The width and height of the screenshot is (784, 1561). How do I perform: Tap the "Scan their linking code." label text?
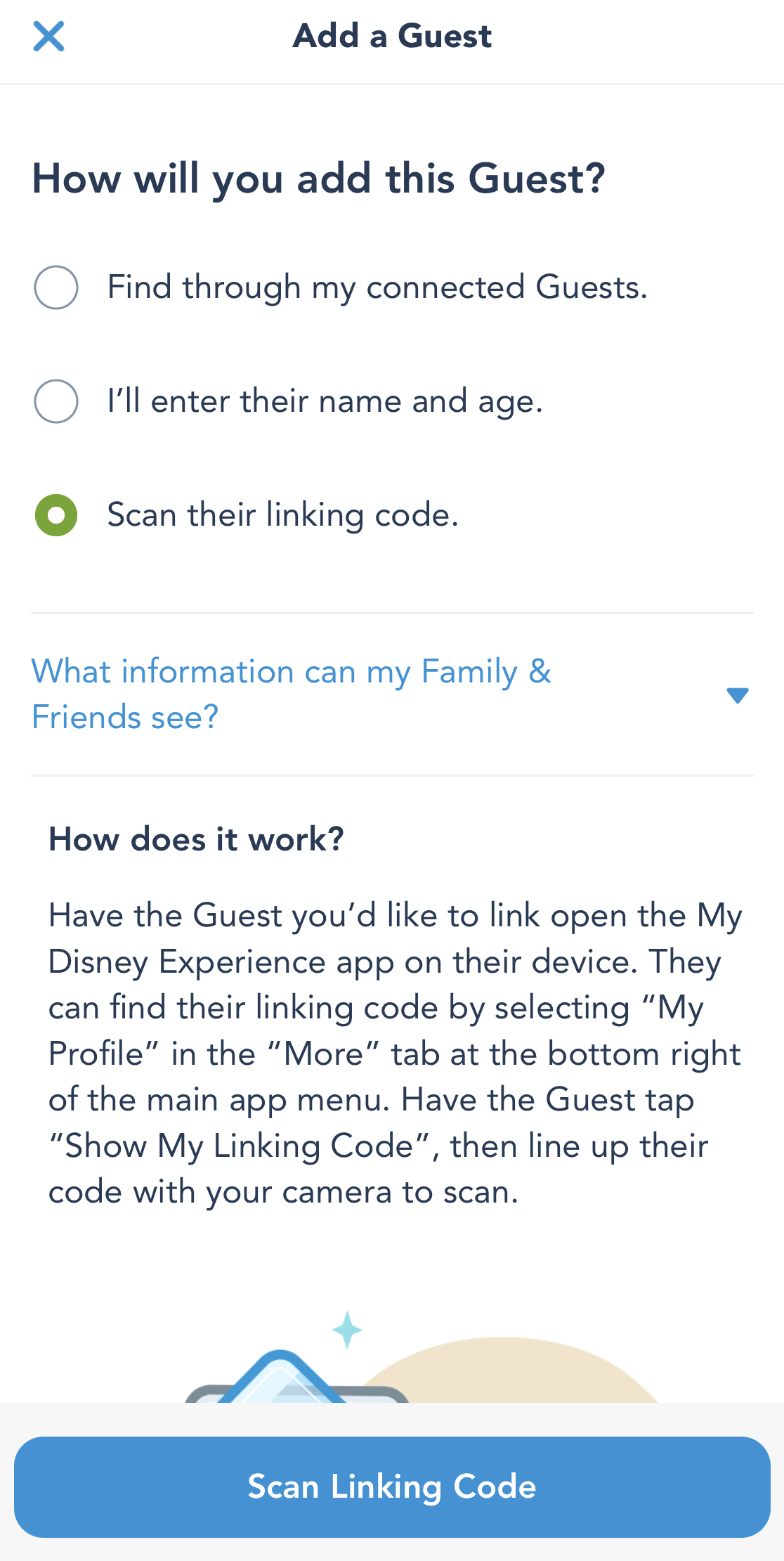pyautogui.click(x=282, y=515)
